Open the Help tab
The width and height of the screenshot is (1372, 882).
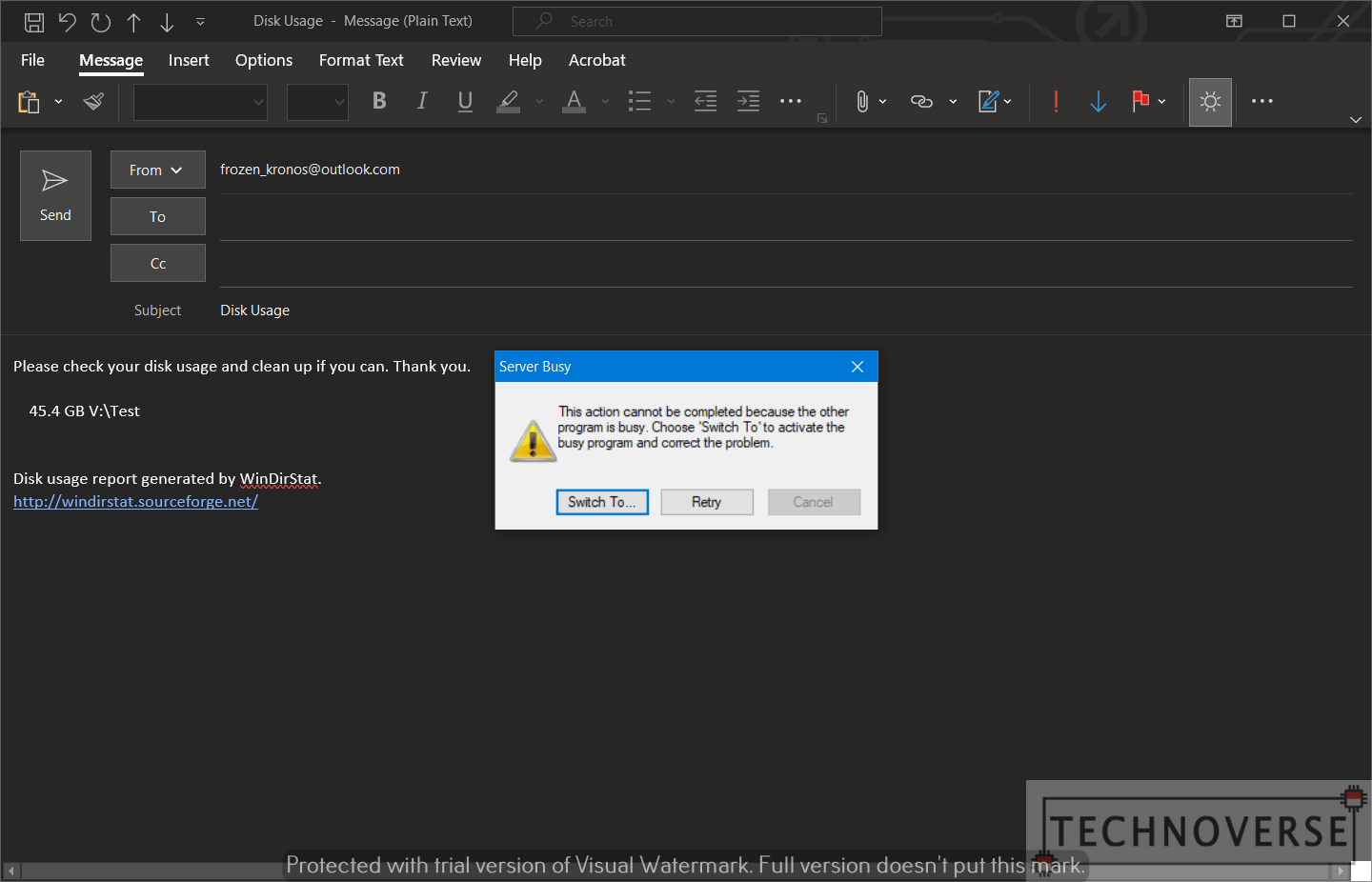[x=525, y=60]
